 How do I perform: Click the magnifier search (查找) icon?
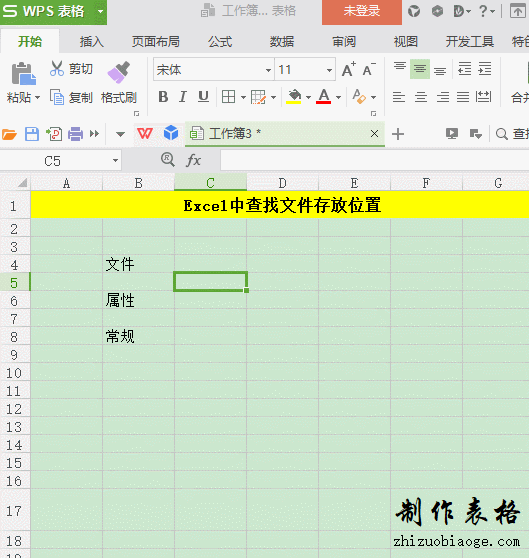pyautogui.click(x=502, y=134)
